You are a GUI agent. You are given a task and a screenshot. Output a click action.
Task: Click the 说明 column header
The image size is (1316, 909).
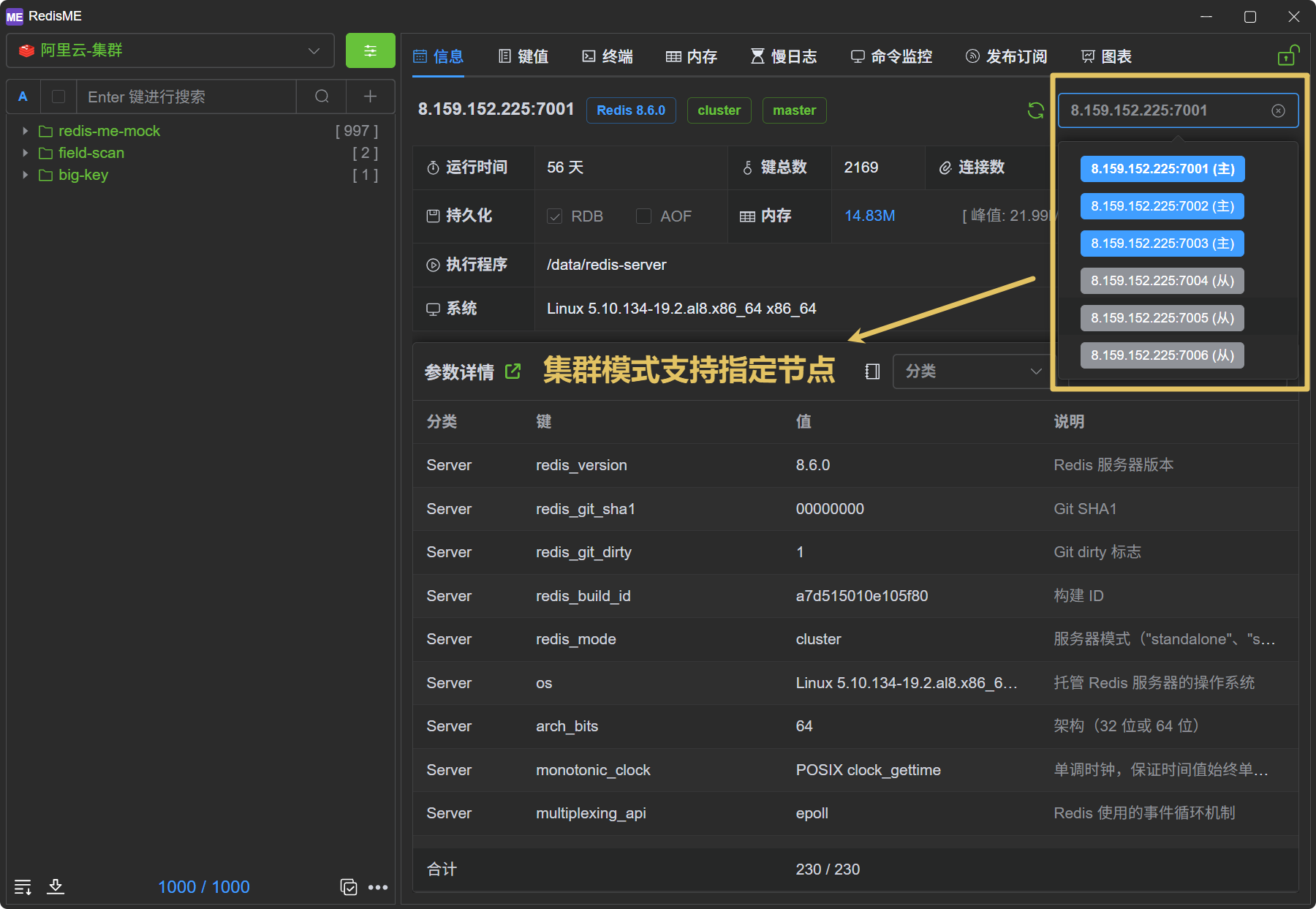click(x=1069, y=421)
